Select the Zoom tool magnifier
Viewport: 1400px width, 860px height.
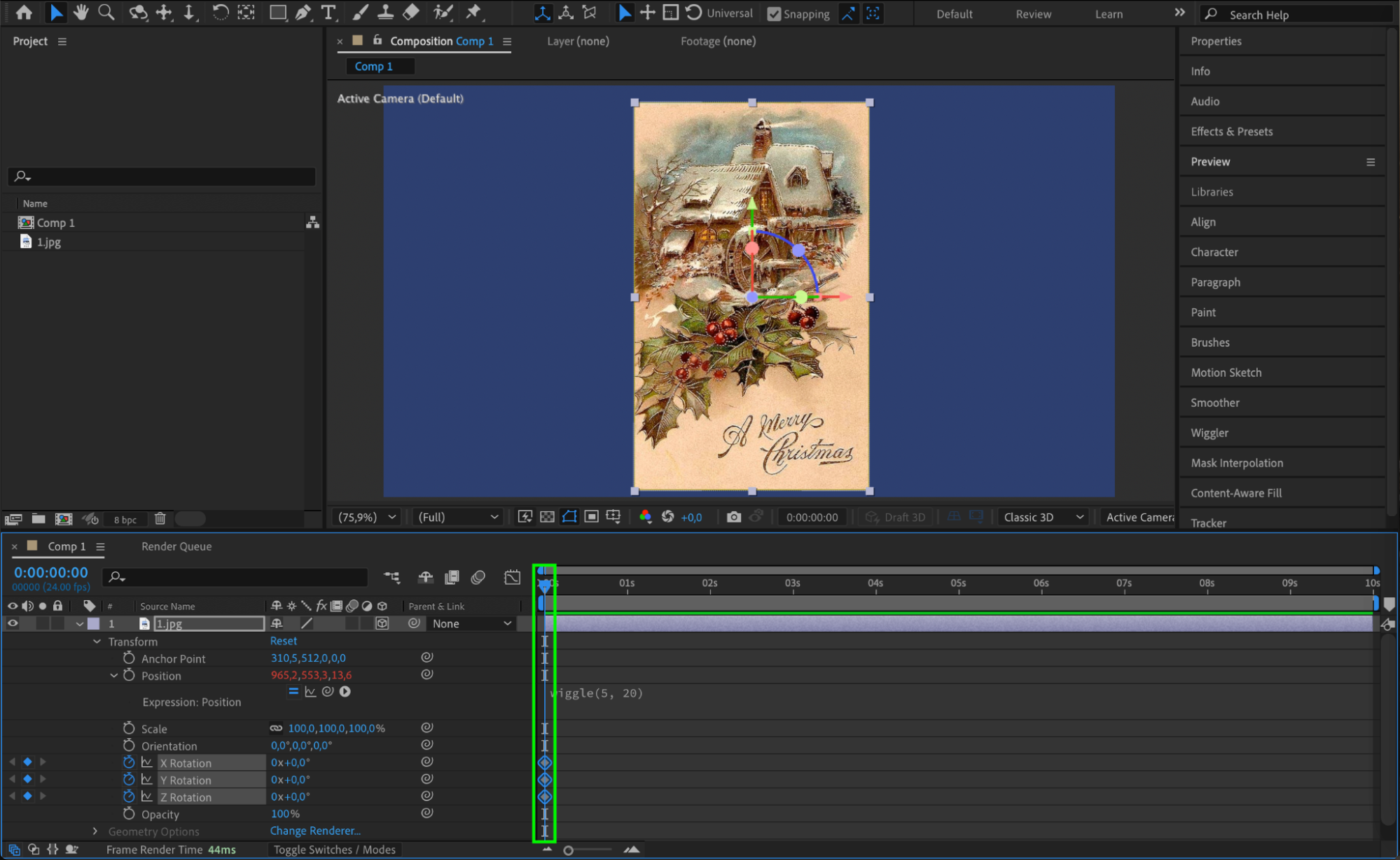pyautogui.click(x=106, y=12)
